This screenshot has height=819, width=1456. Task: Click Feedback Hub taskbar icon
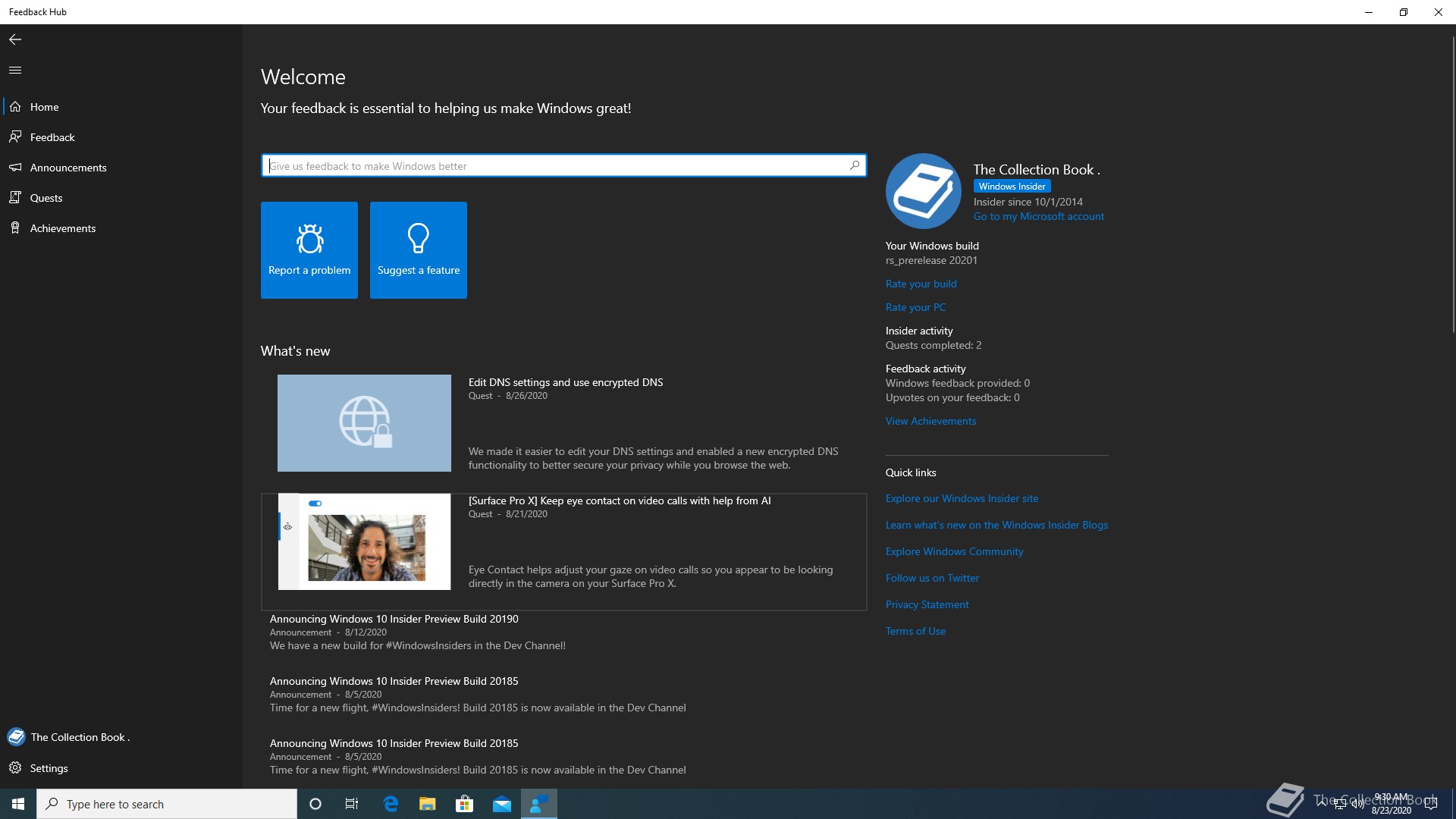click(539, 804)
